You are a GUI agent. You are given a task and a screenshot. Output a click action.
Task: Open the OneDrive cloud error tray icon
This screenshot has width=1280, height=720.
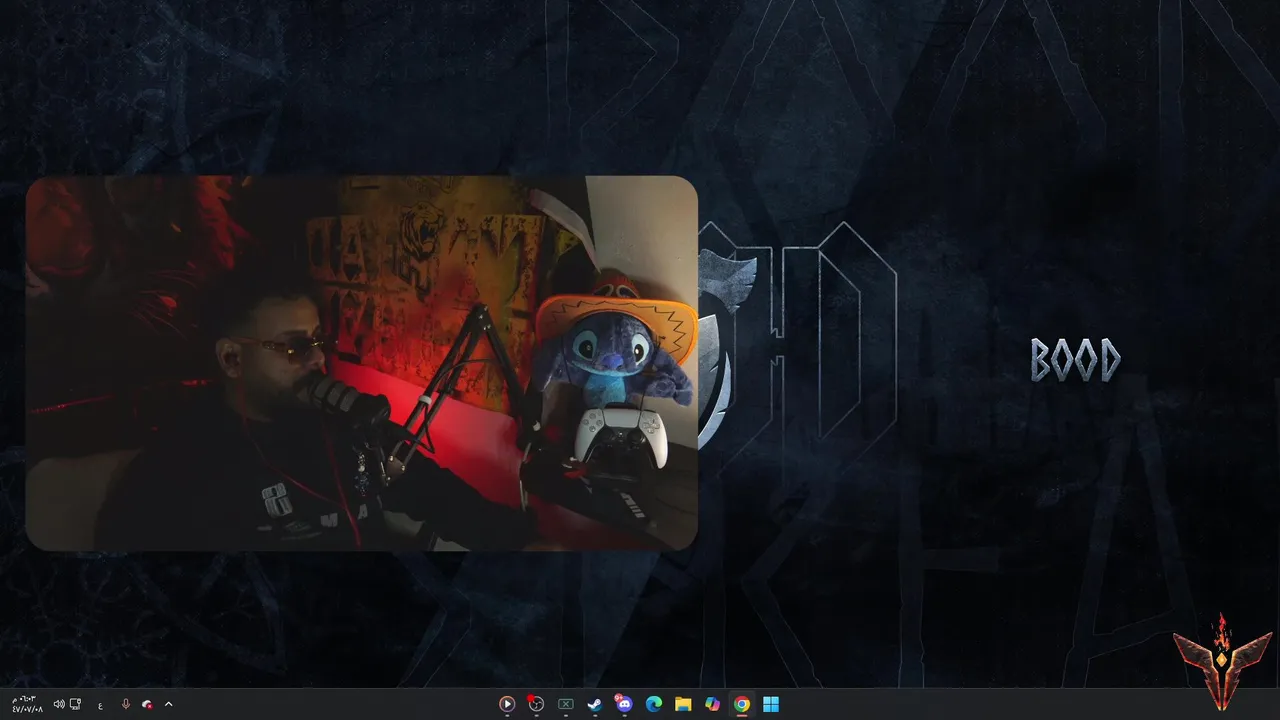point(147,704)
